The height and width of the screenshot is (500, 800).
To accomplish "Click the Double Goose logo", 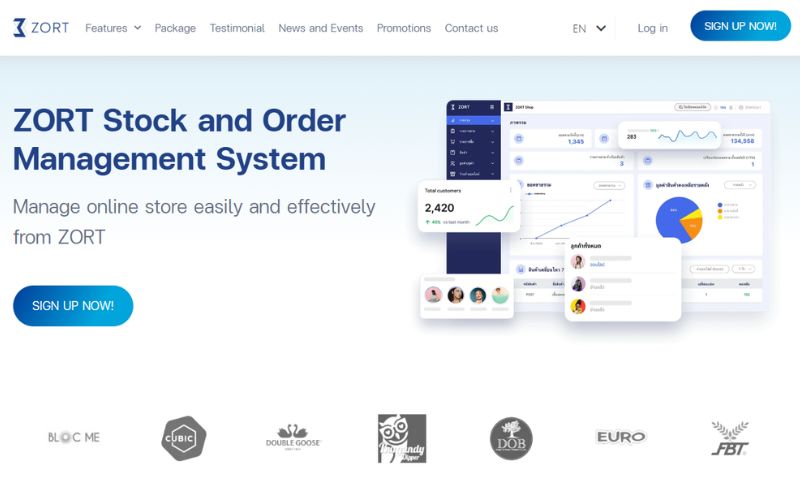I will 293,438.
